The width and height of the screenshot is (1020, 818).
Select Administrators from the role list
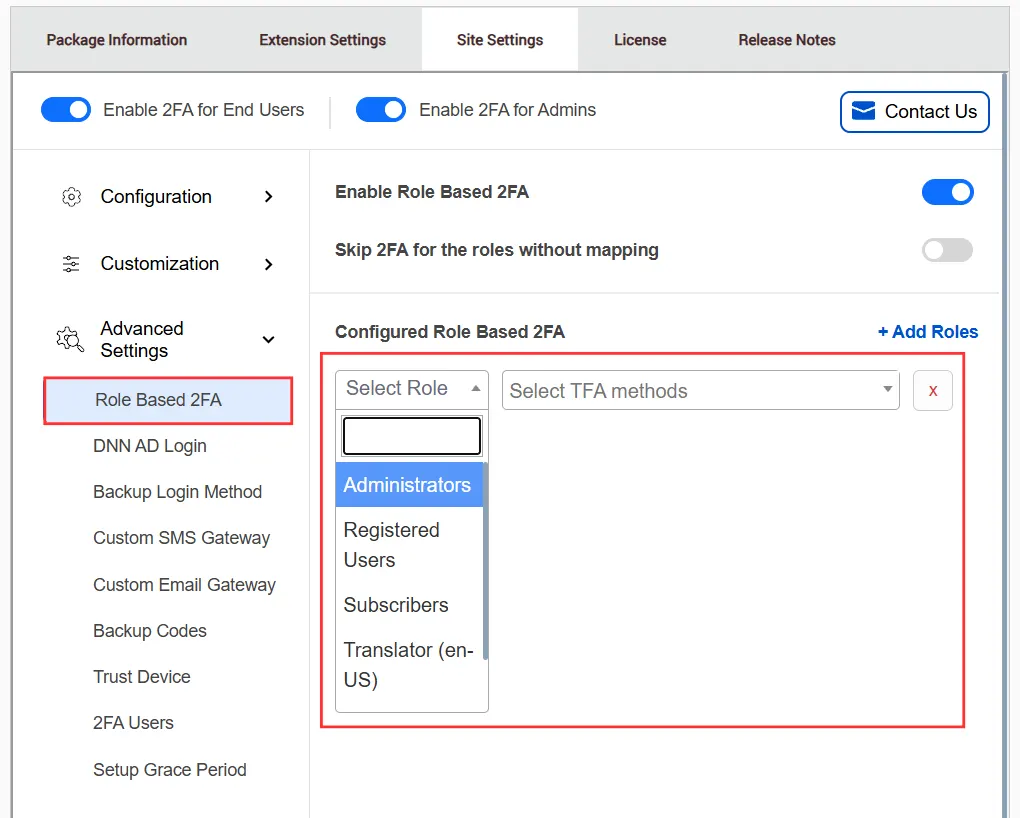point(408,484)
